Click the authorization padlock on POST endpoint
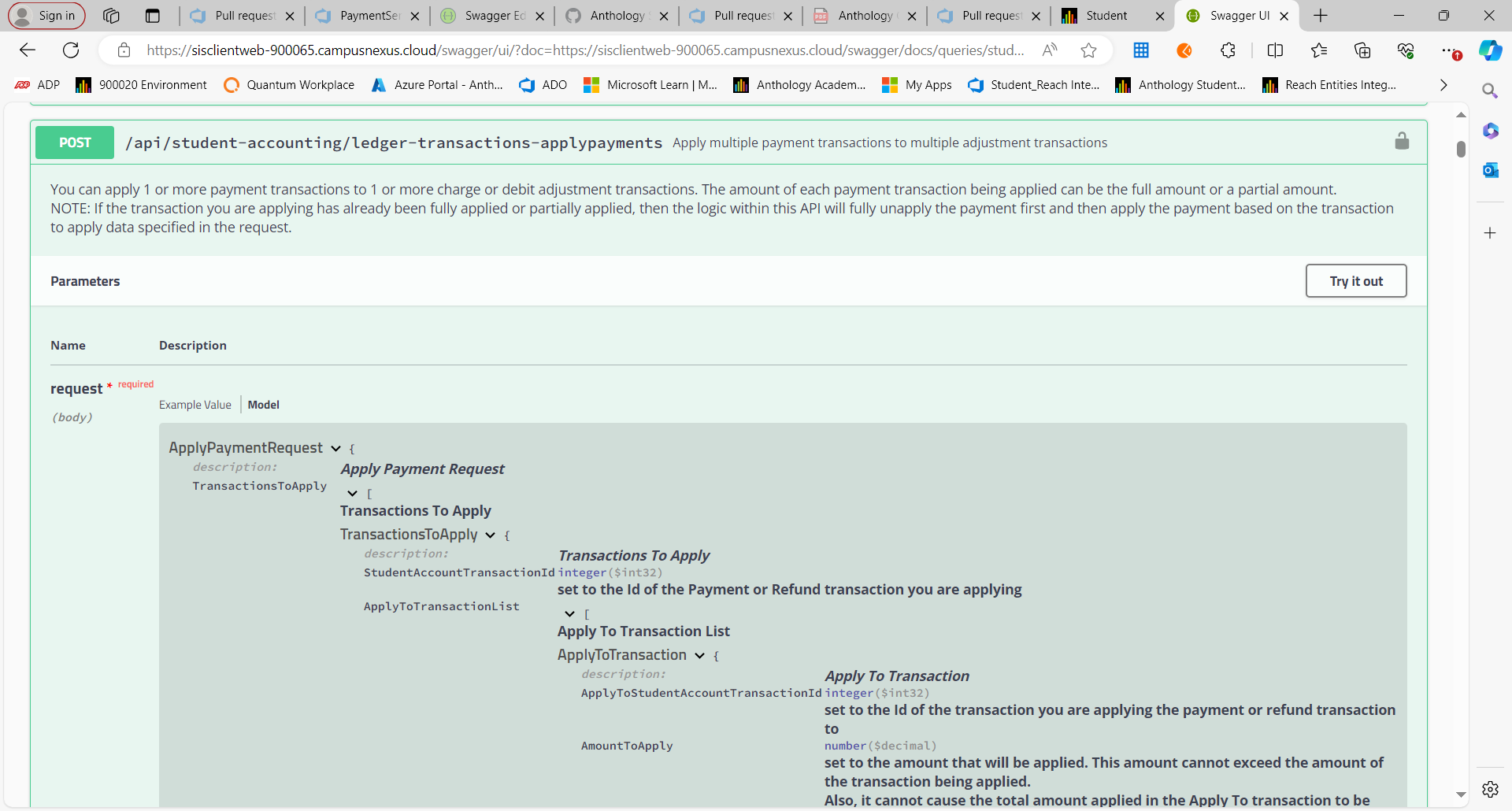The width and height of the screenshot is (1512, 811). (x=1402, y=142)
